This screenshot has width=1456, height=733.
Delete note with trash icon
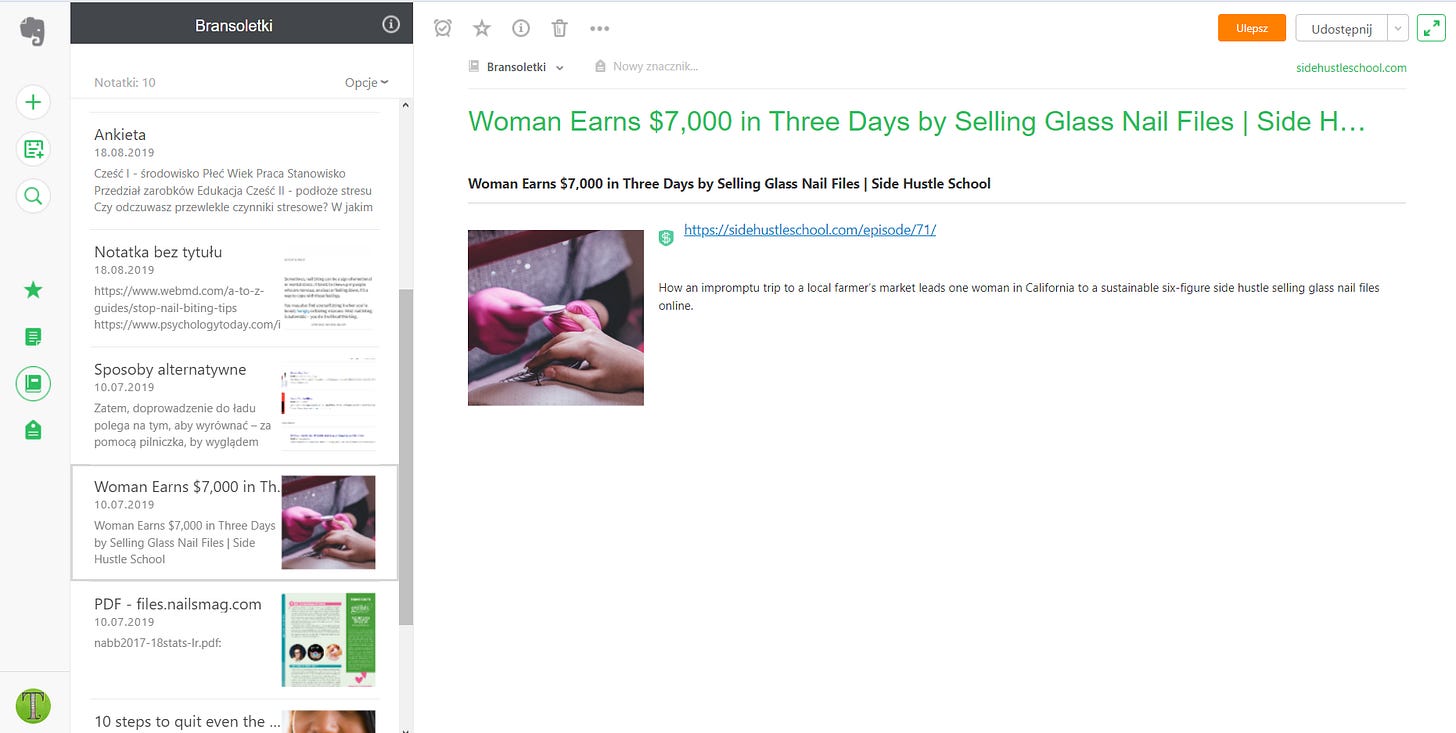(x=560, y=28)
